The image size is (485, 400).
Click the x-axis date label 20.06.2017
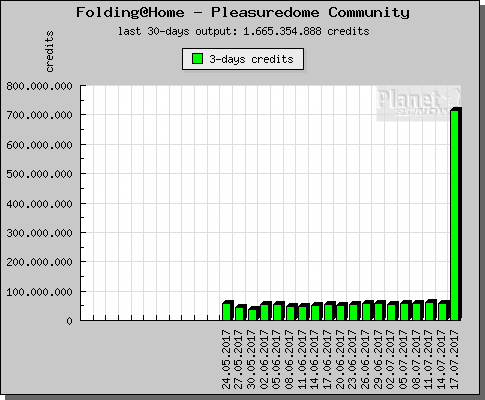click(x=341, y=359)
